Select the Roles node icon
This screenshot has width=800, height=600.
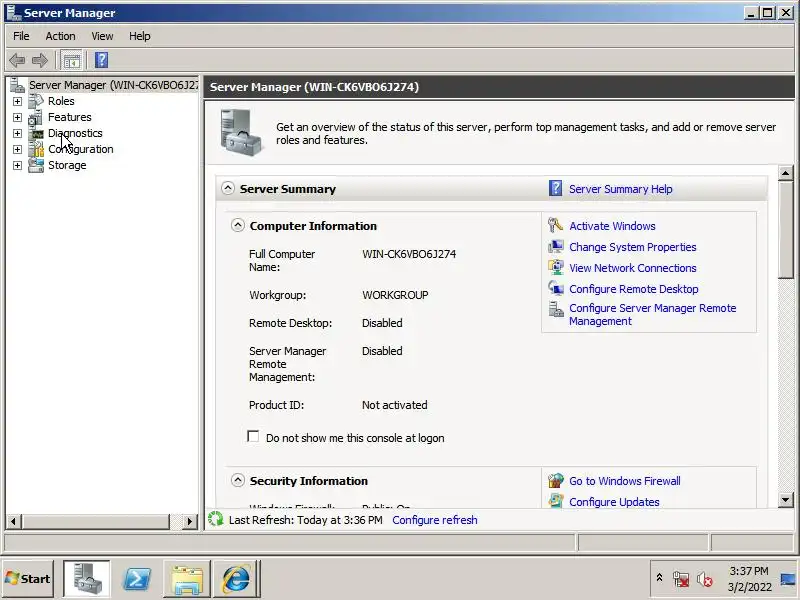[x=36, y=101]
